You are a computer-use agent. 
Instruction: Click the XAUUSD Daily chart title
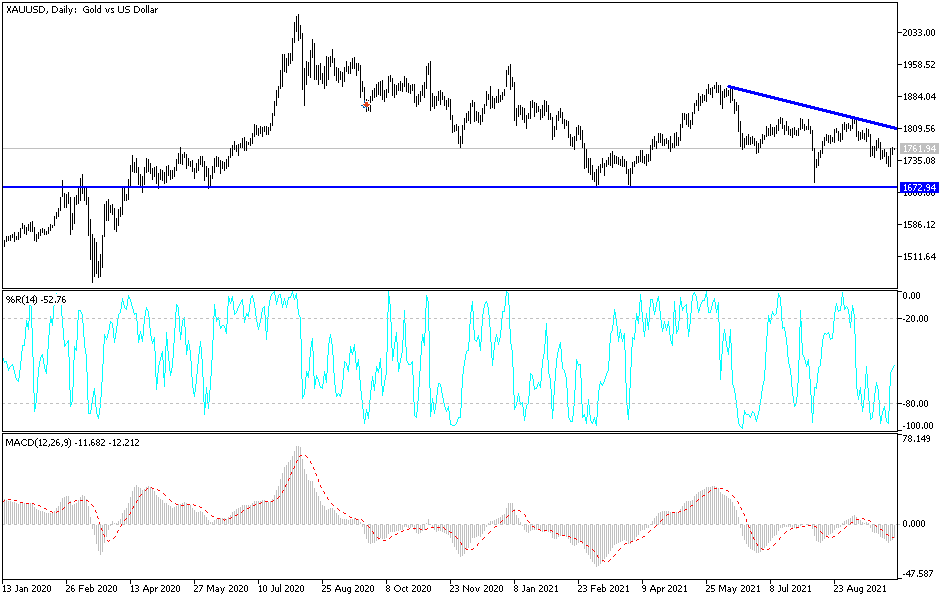82,10
